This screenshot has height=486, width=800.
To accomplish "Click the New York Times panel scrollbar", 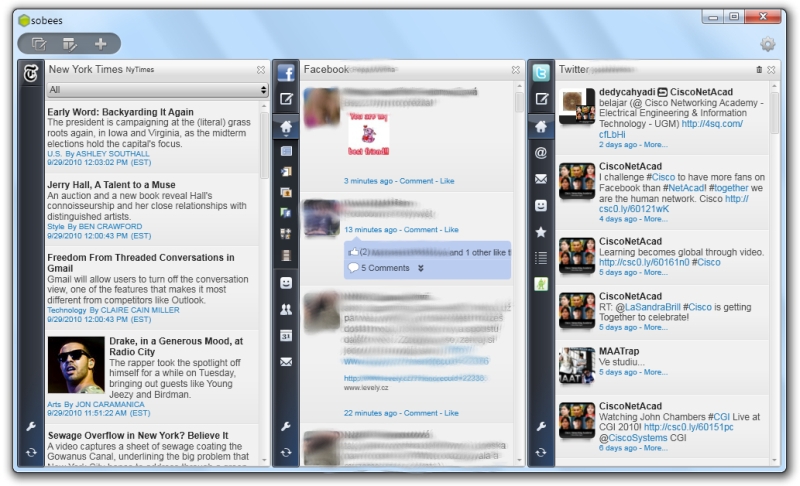I will pyautogui.click(x=264, y=145).
